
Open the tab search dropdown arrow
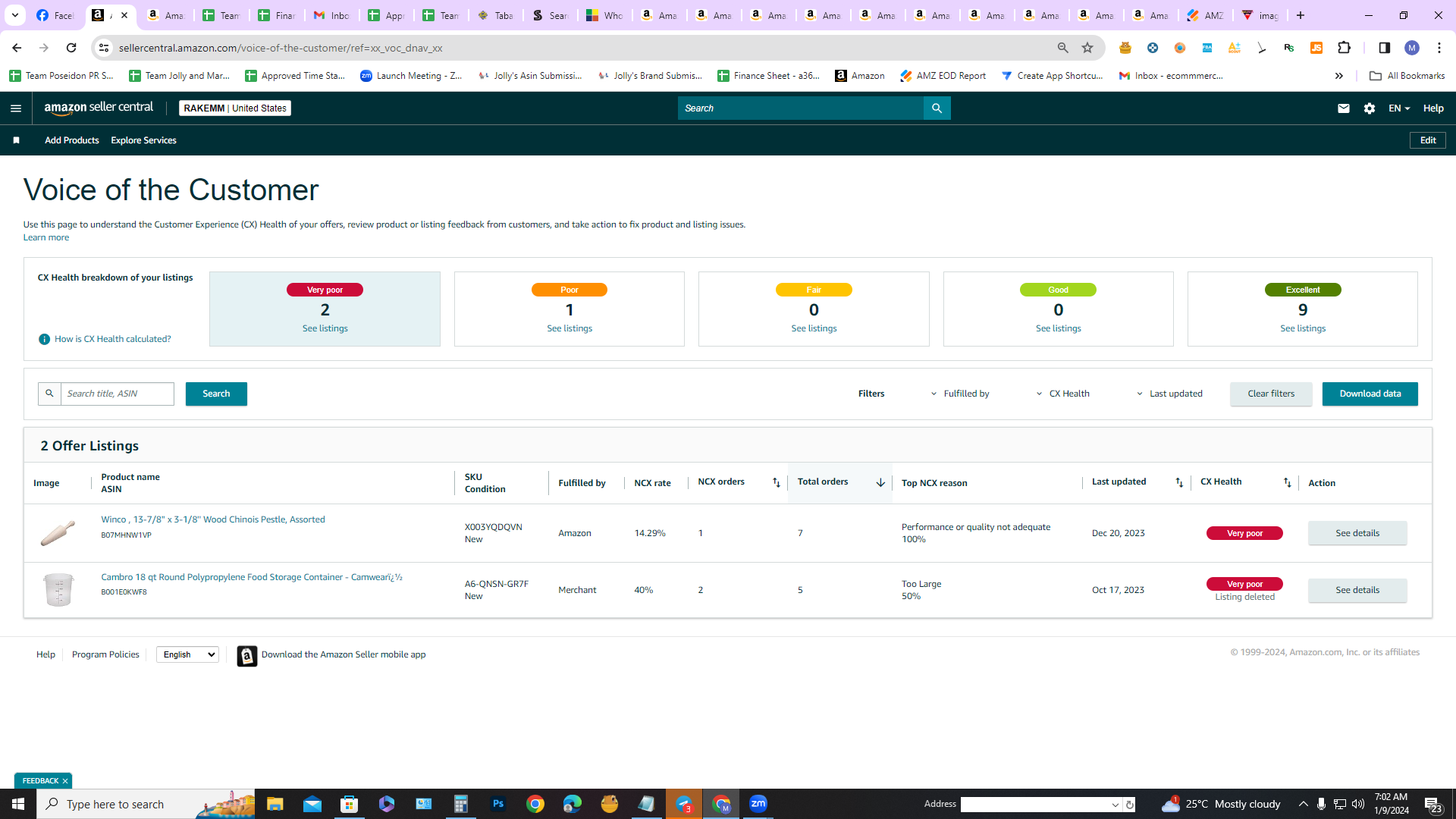(15, 15)
